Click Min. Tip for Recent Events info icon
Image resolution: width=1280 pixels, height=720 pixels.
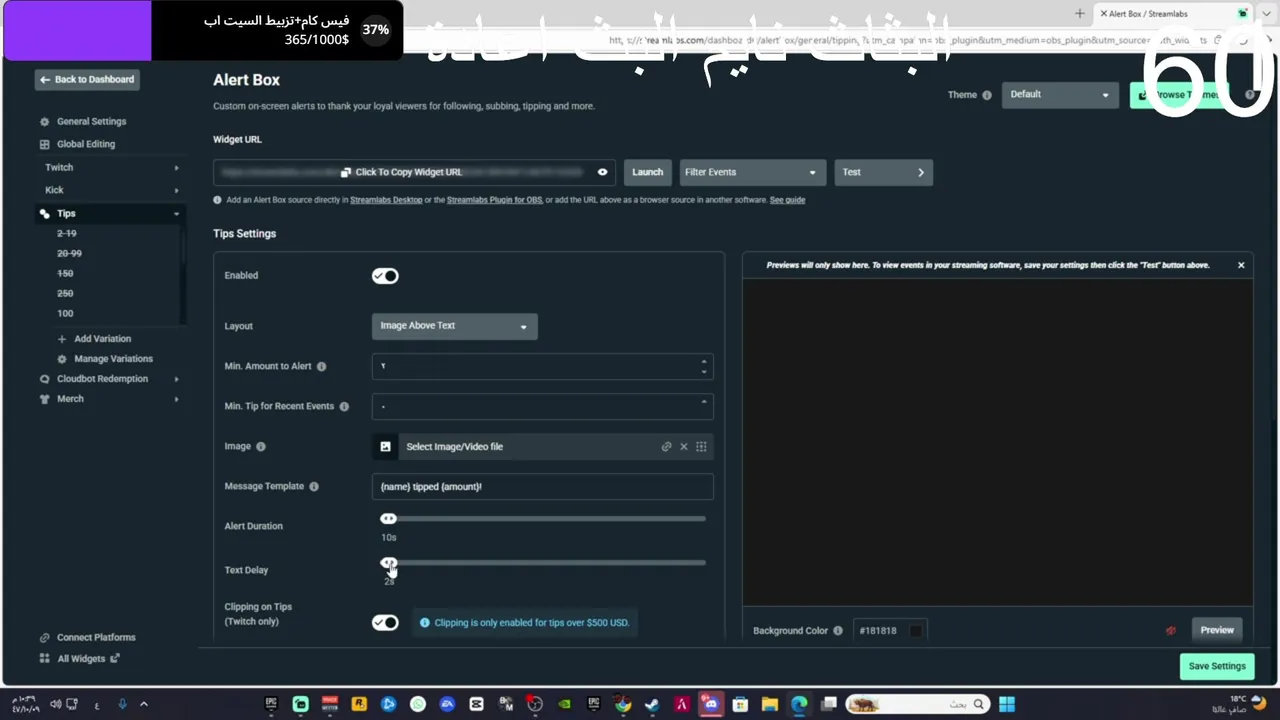344,407
